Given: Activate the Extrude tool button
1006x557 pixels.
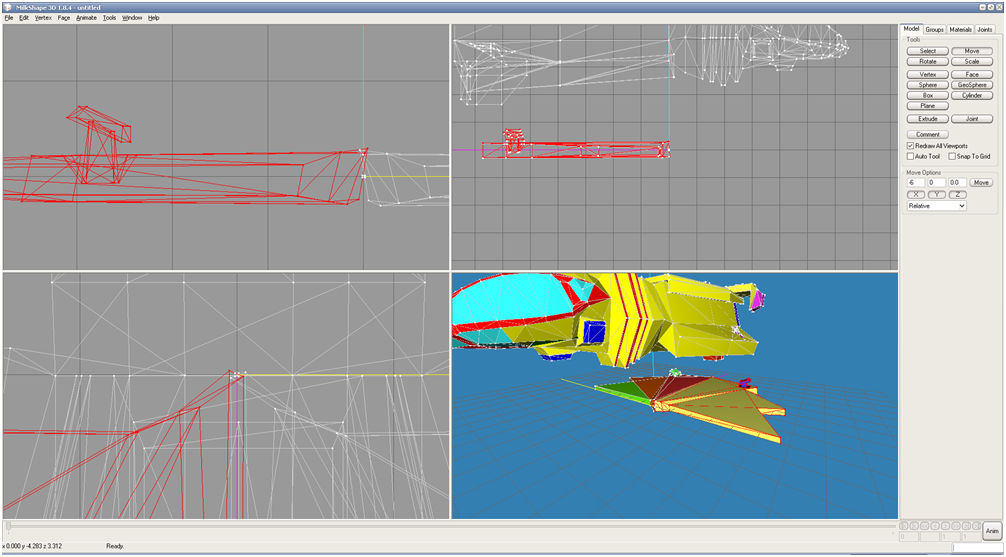Looking at the screenshot, I should pyautogui.click(x=928, y=119).
